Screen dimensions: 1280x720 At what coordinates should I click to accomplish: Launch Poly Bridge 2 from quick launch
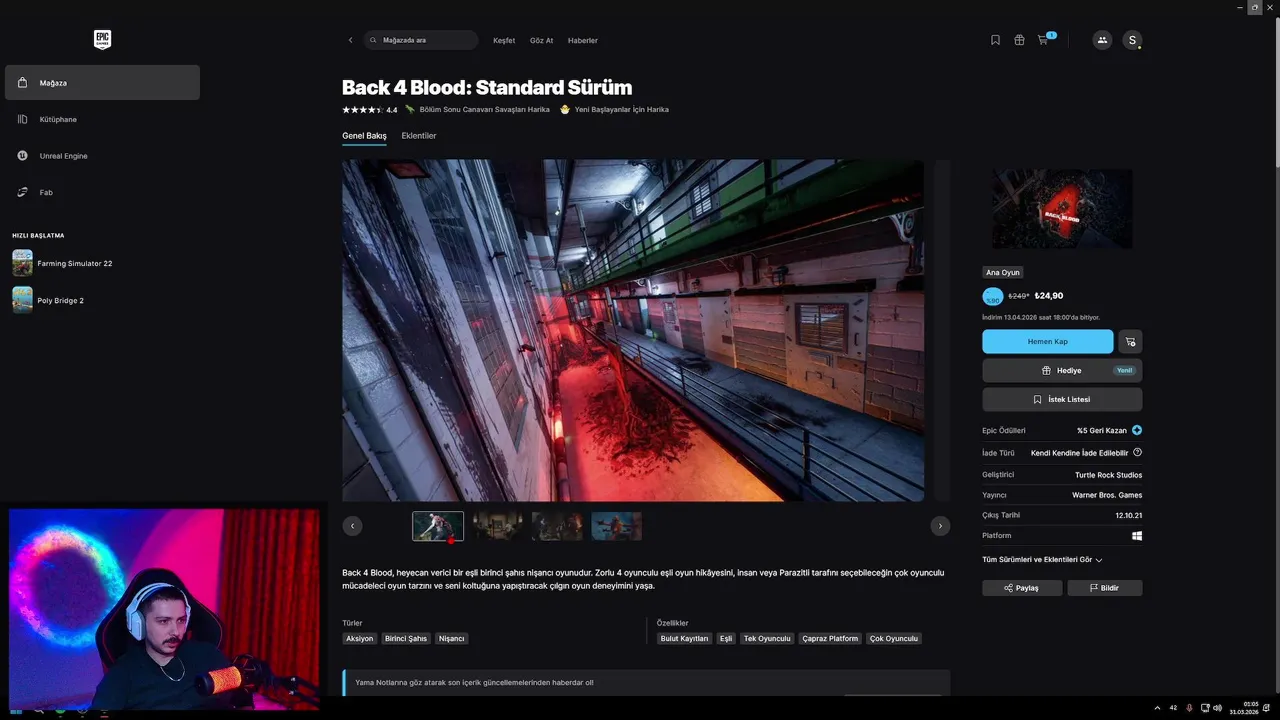[x=48, y=300]
